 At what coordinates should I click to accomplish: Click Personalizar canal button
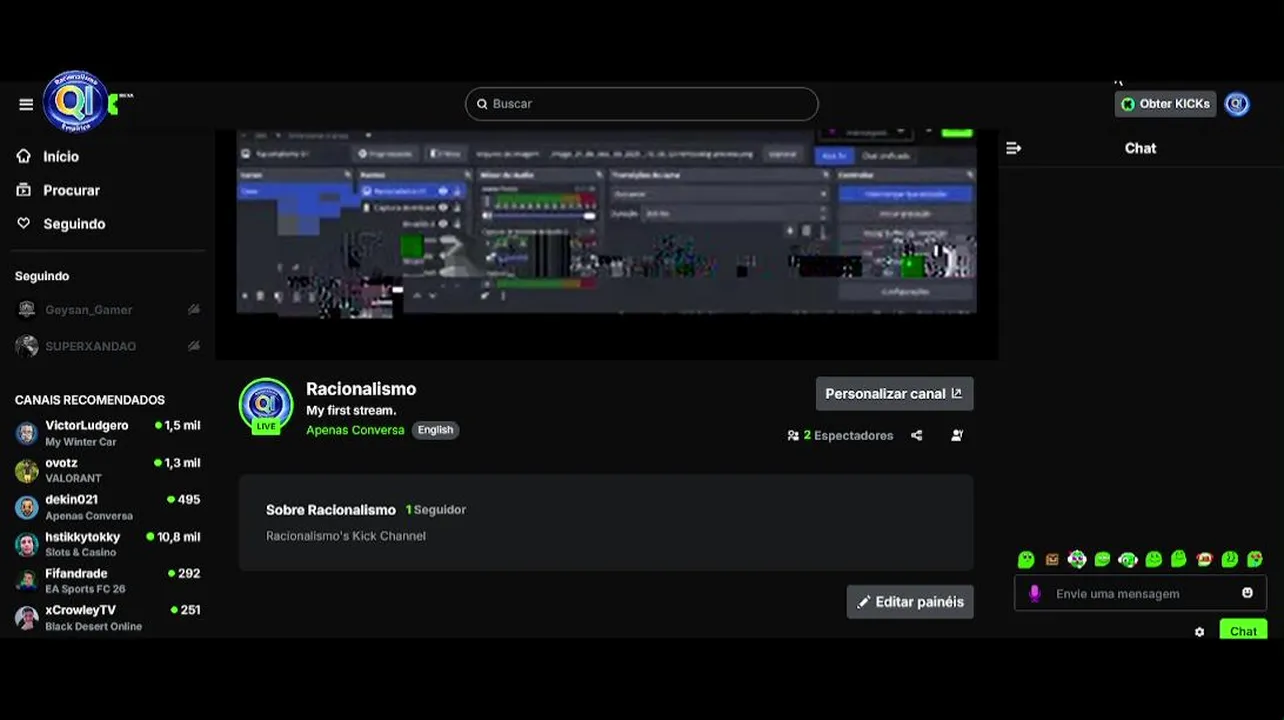[894, 394]
